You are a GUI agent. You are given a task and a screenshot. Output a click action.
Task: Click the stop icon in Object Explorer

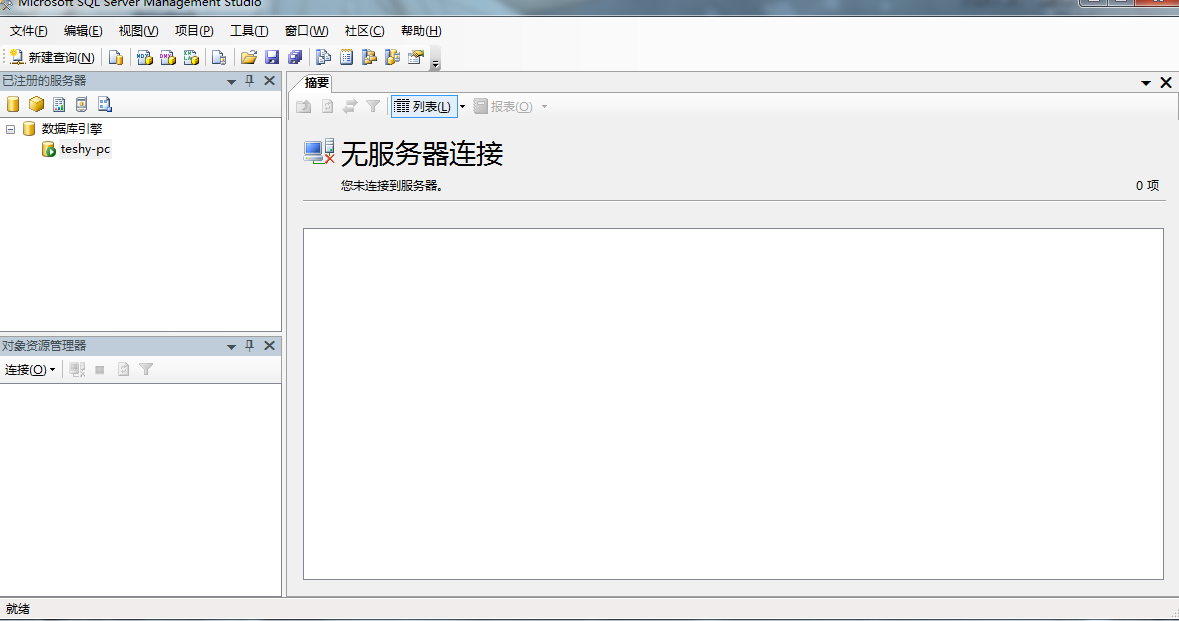pos(100,369)
